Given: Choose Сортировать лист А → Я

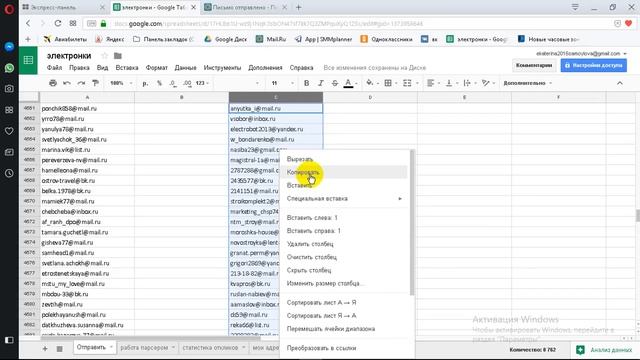Looking at the screenshot, I should [x=344, y=303].
